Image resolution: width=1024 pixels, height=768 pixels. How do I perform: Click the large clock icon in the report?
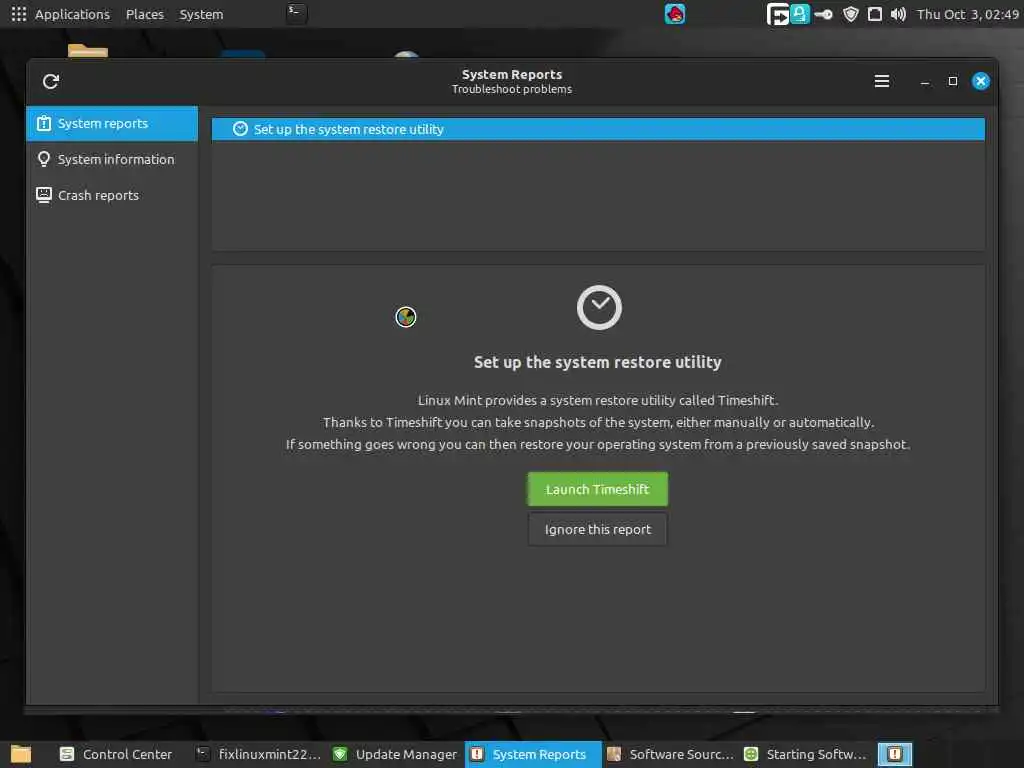point(599,308)
